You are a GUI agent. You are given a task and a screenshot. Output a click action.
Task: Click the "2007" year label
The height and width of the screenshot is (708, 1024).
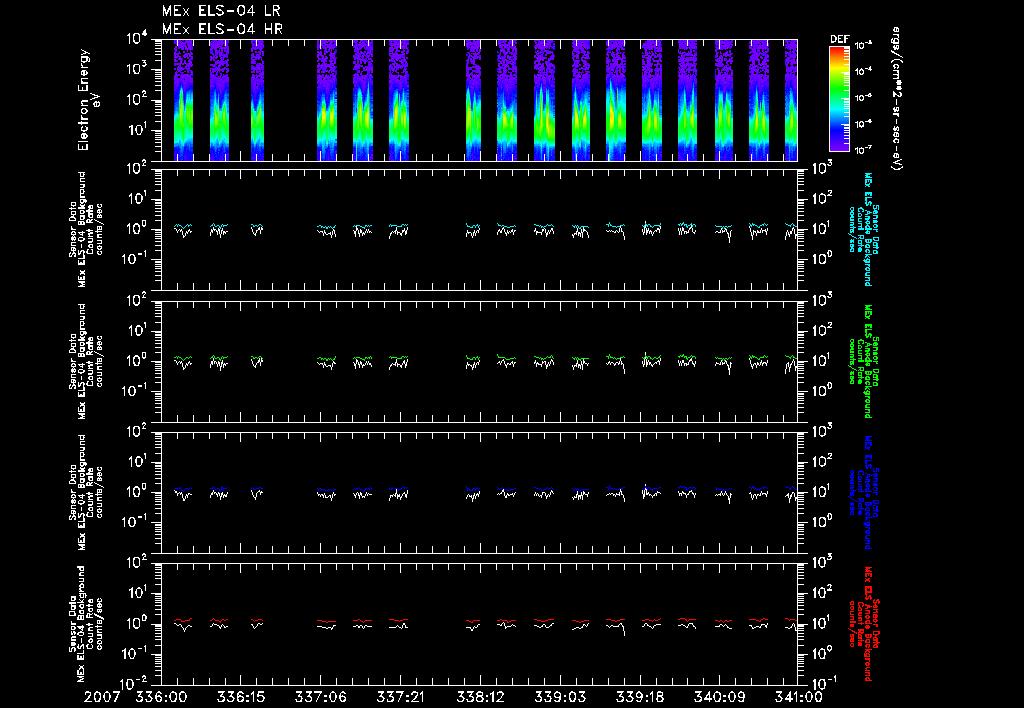point(102,697)
